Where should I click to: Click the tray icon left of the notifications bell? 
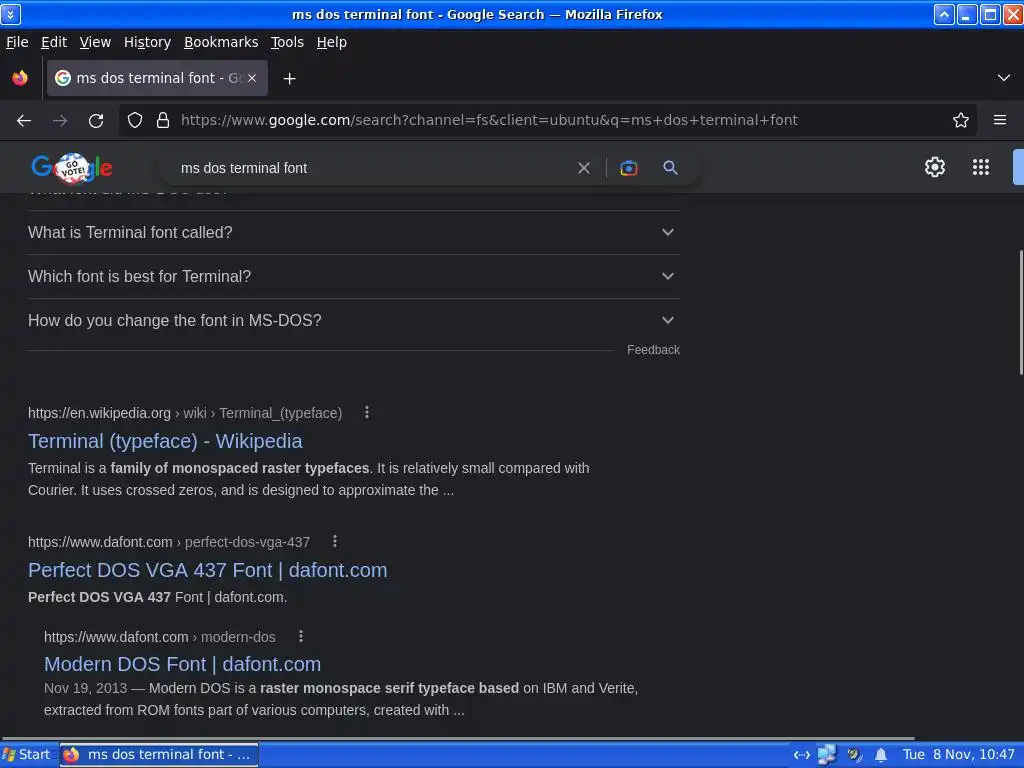click(854, 755)
